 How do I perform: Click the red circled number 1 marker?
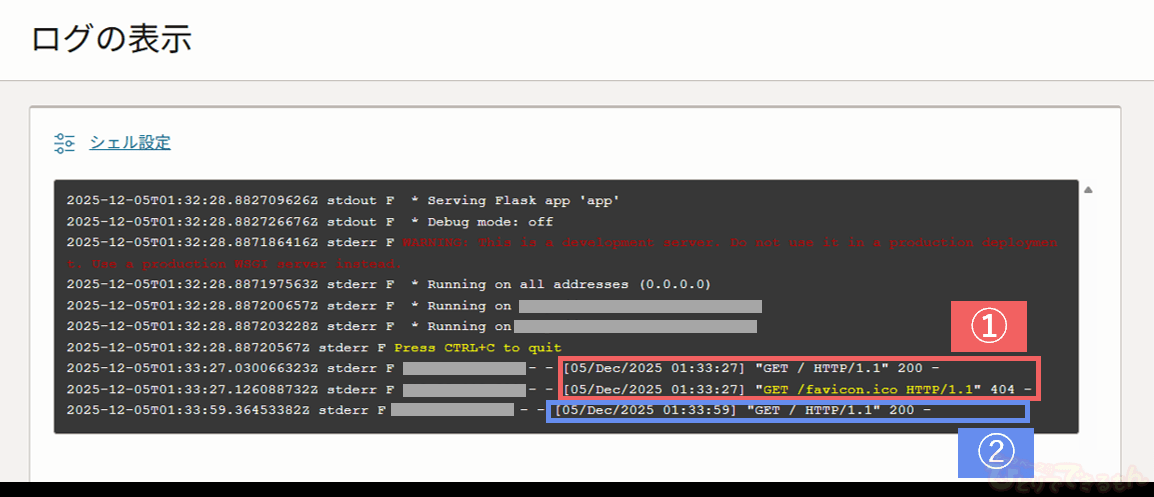pos(989,326)
